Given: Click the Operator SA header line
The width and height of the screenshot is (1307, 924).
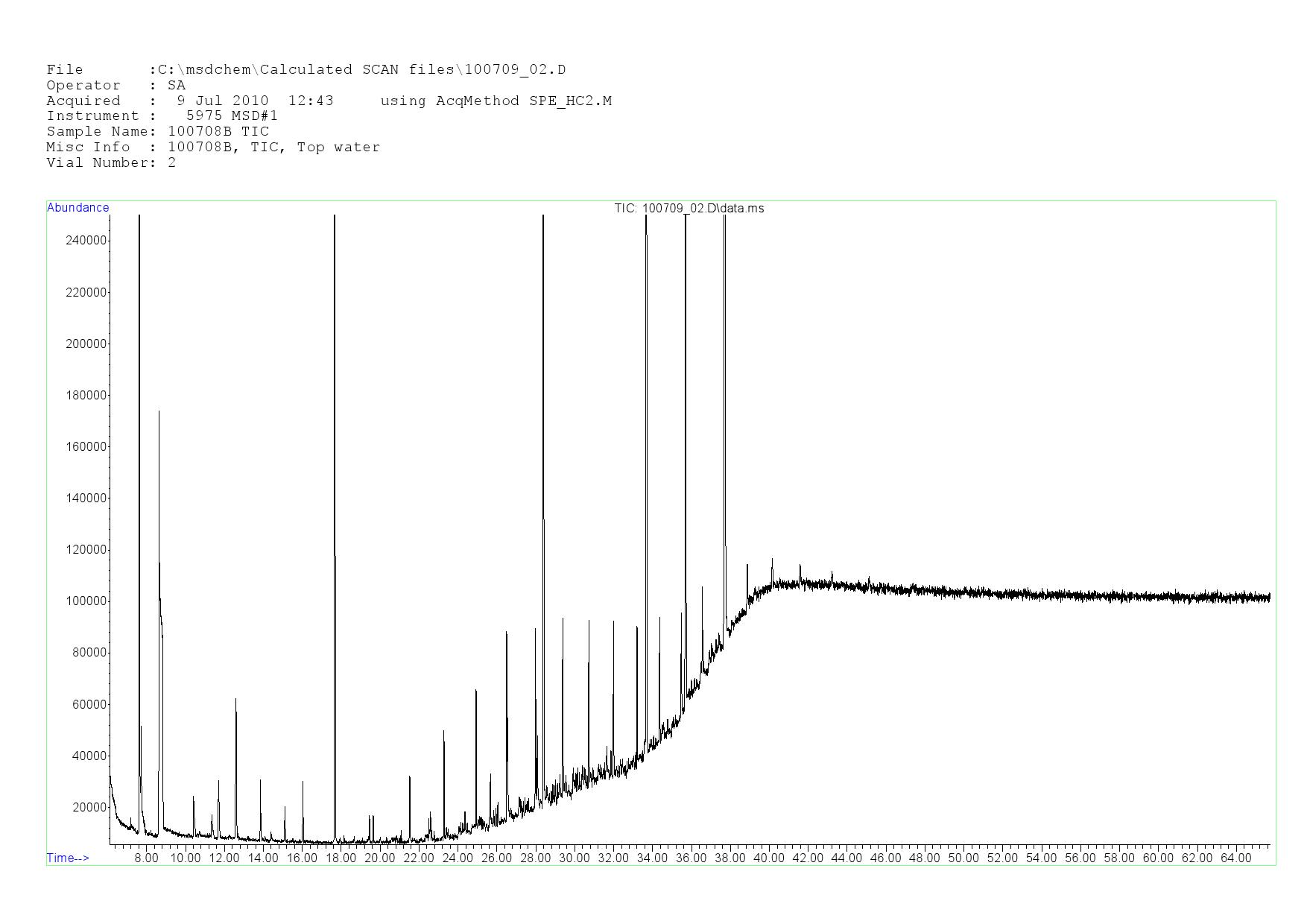Looking at the screenshot, I should (x=115, y=86).
